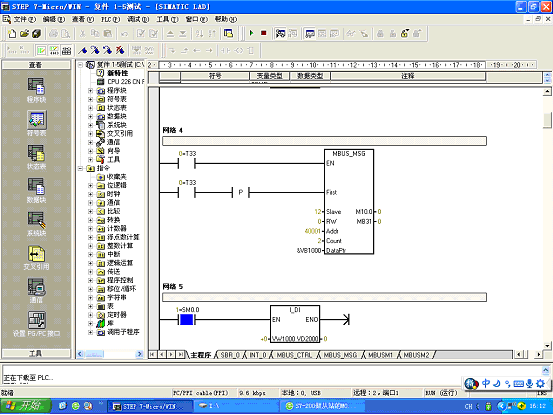Expand the 符号表 tree node
This screenshot has width=553, height=415.
click(91, 99)
